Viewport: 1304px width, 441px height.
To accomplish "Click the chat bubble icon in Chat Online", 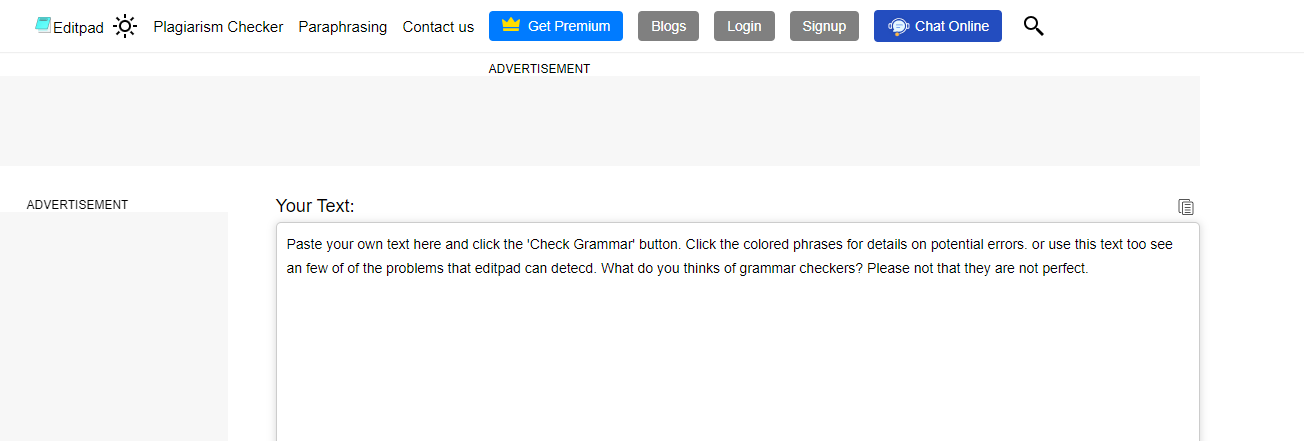I will [x=898, y=26].
